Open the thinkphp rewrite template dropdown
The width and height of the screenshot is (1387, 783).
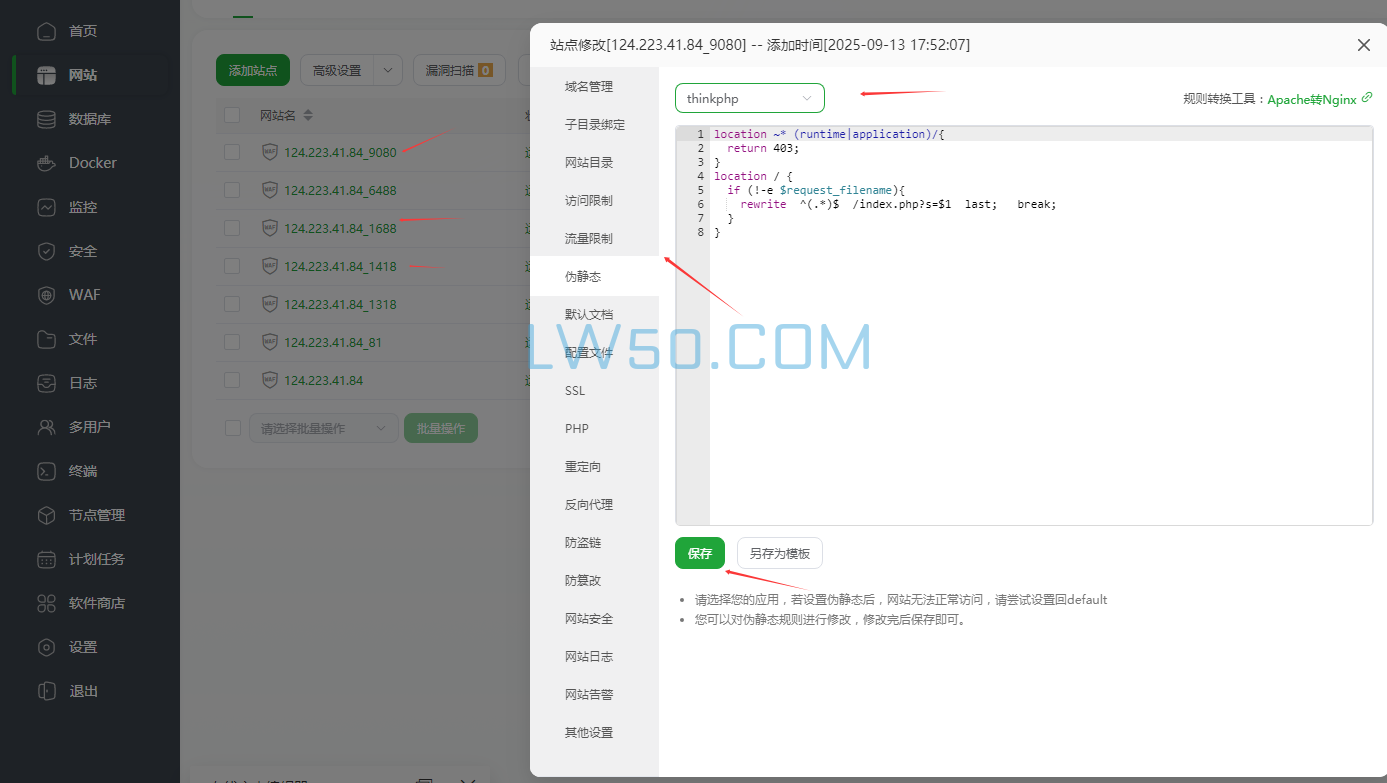[x=749, y=98]
